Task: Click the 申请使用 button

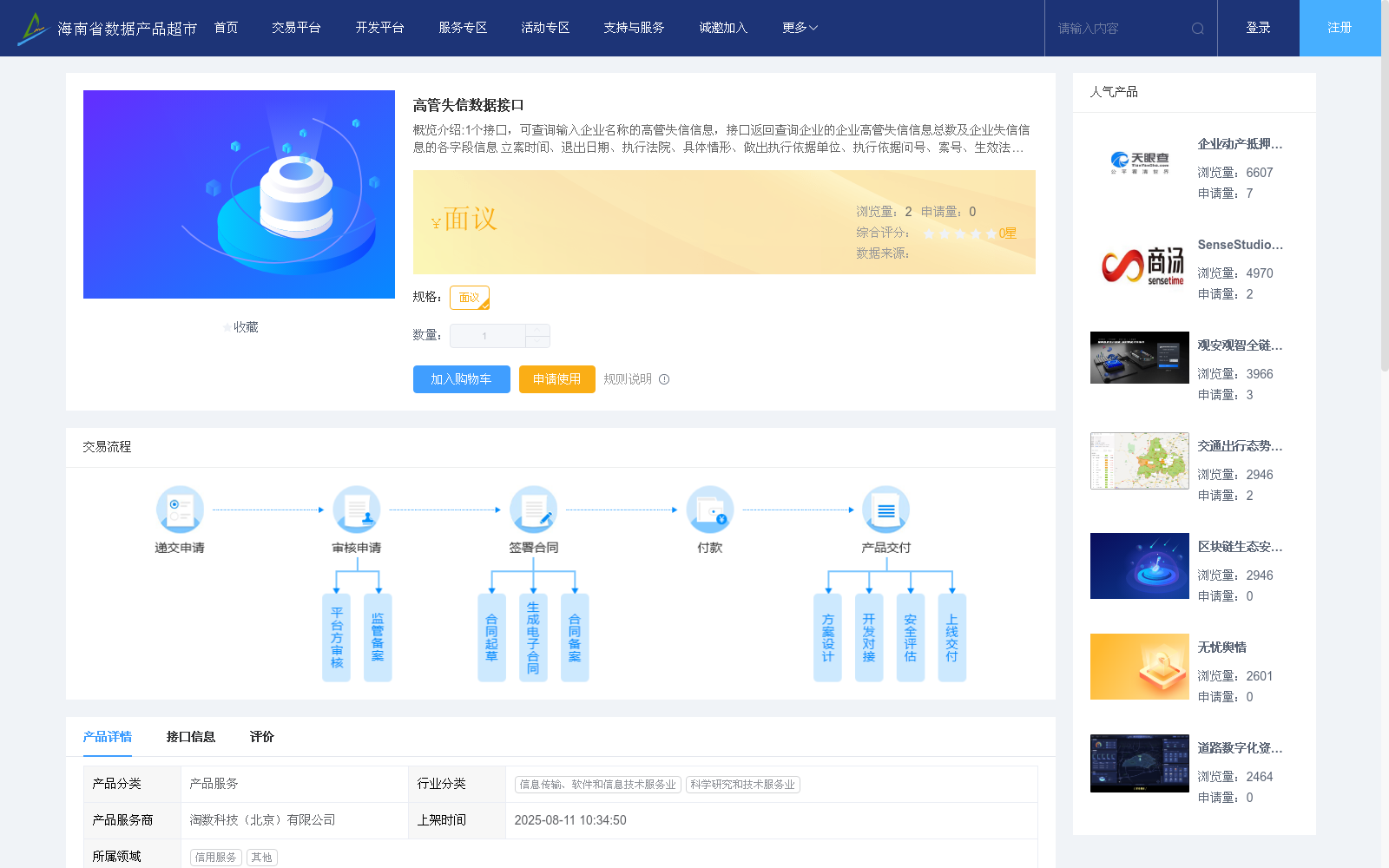Action: tap(556, 379)
